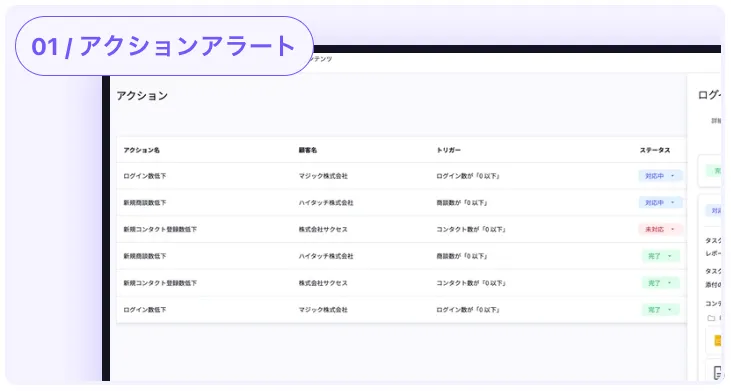Open the 未対応 status dropdown for 株式会社サクセス
This screenshot has width=731, height=391.
coord(660,229)
